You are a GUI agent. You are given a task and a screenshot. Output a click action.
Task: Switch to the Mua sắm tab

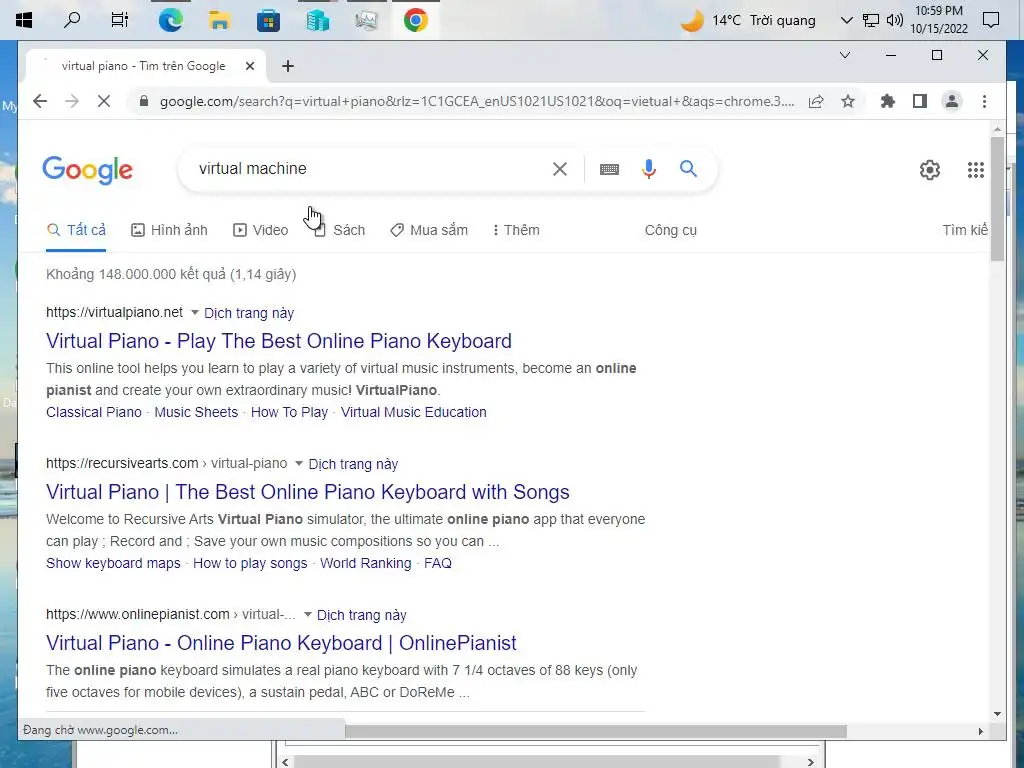429,230
